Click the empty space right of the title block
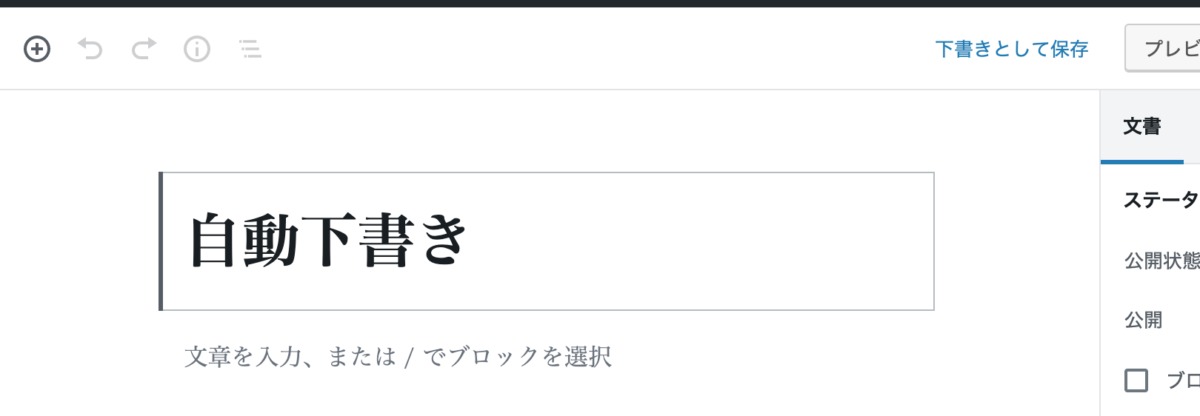The width and height of the screenshot is (1200, 416). (1015, 241)
